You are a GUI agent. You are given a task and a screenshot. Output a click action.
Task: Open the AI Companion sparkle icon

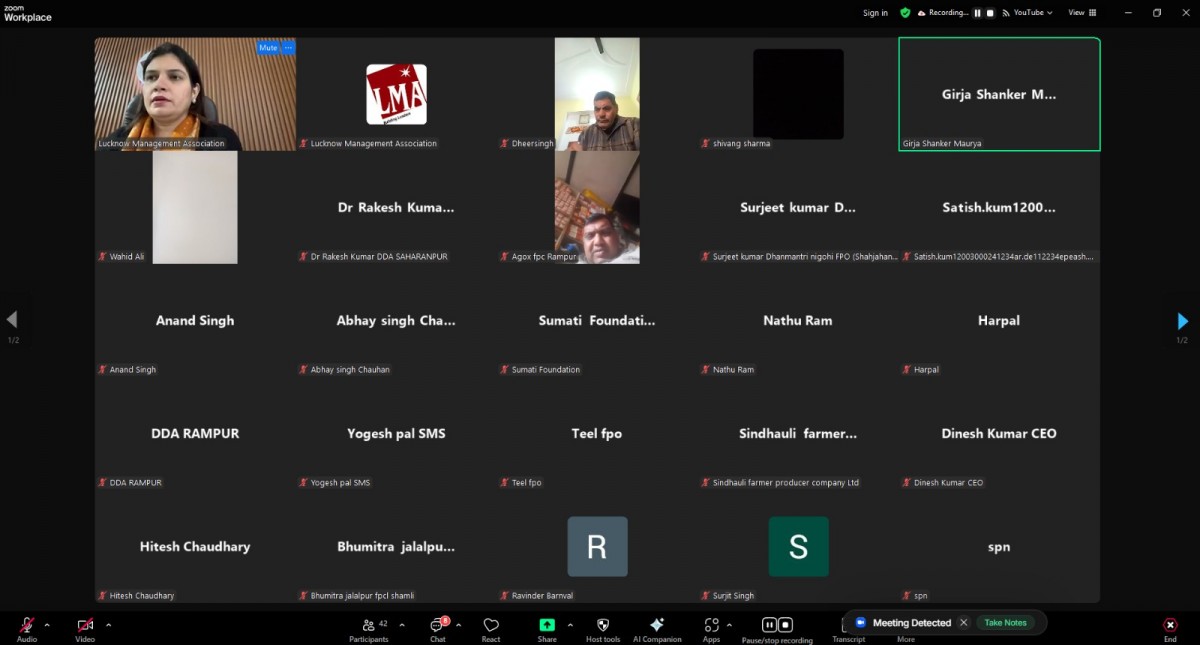click(x=657, y=625)
